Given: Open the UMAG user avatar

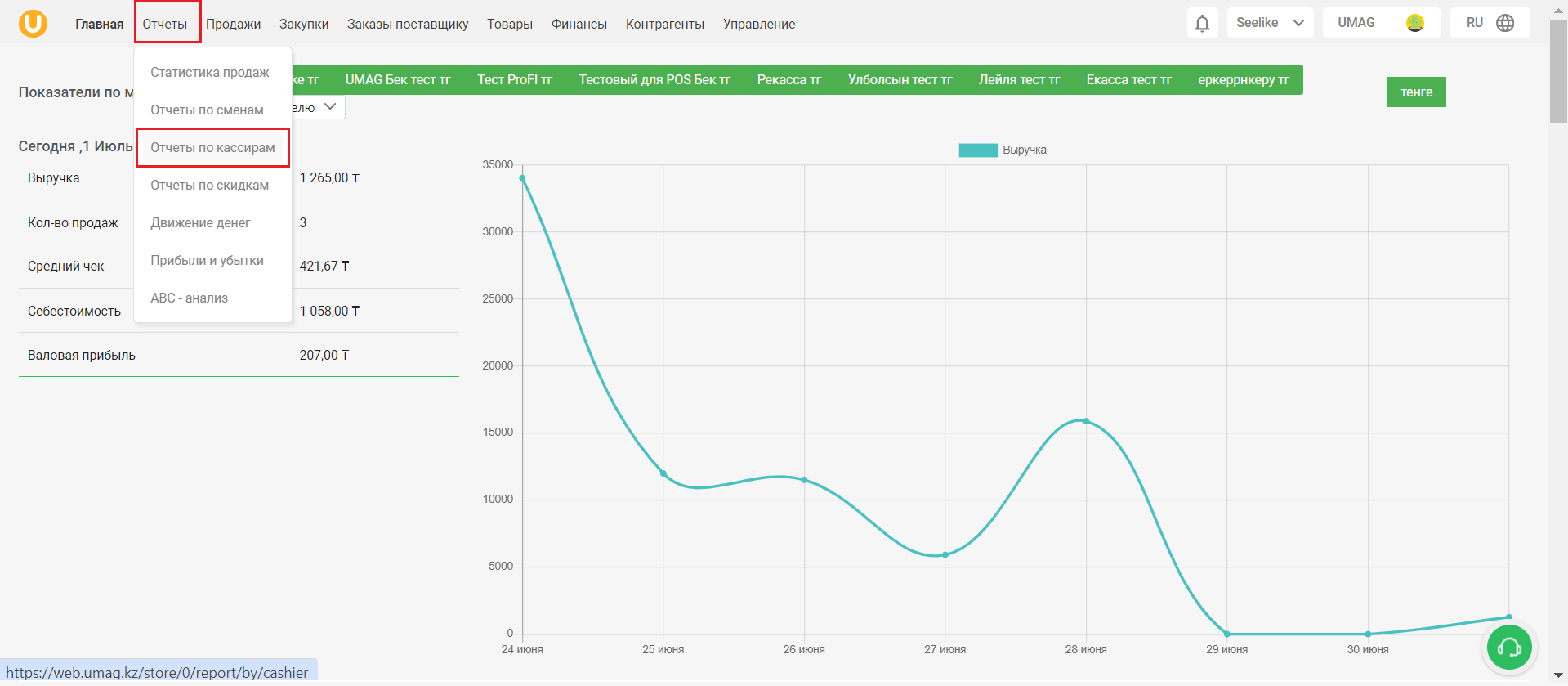Looking at the screenshot, I should pyautogui.click(x=1415, y=23).
